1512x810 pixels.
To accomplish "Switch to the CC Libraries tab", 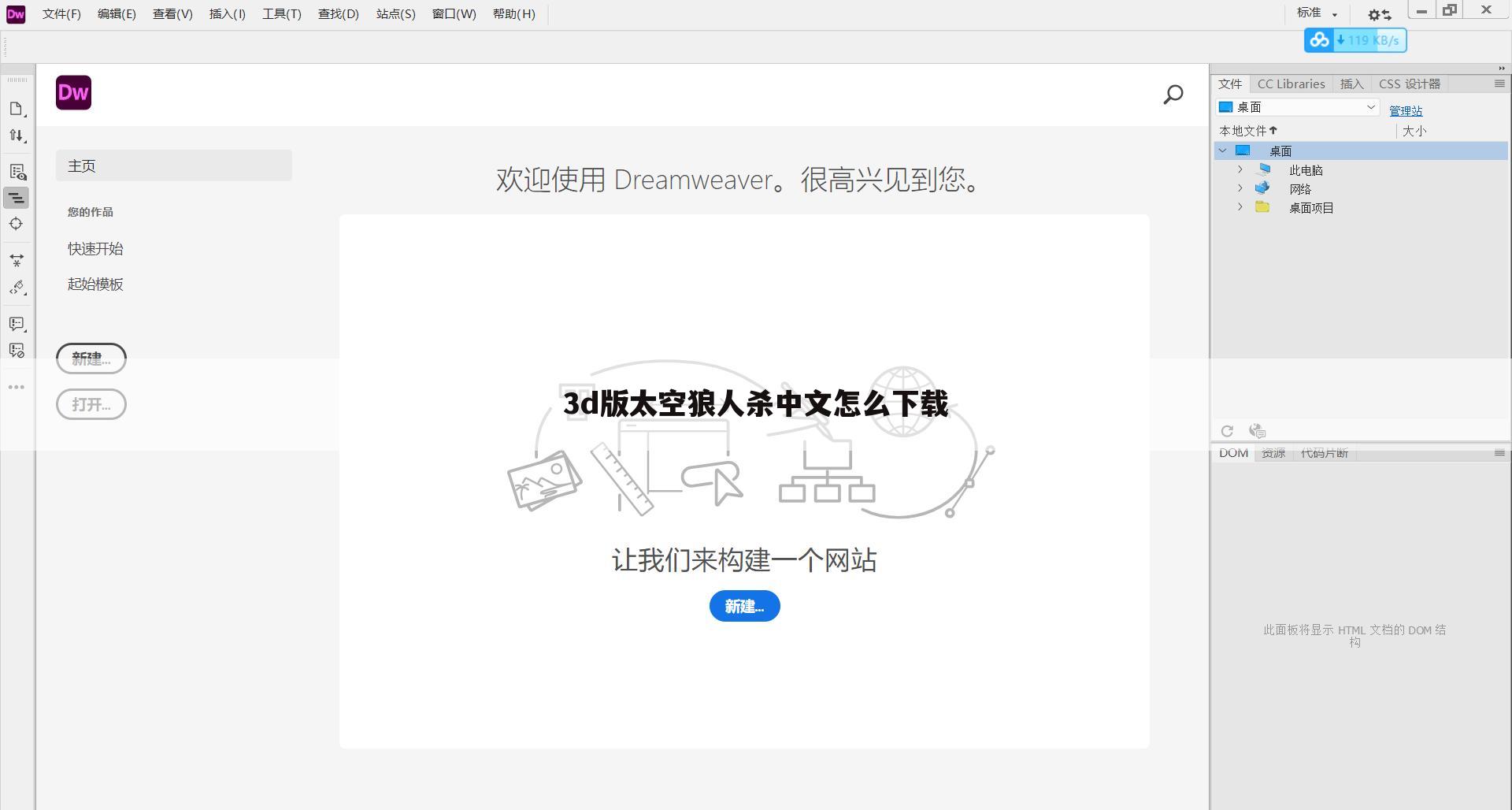I will point(1291,84).
